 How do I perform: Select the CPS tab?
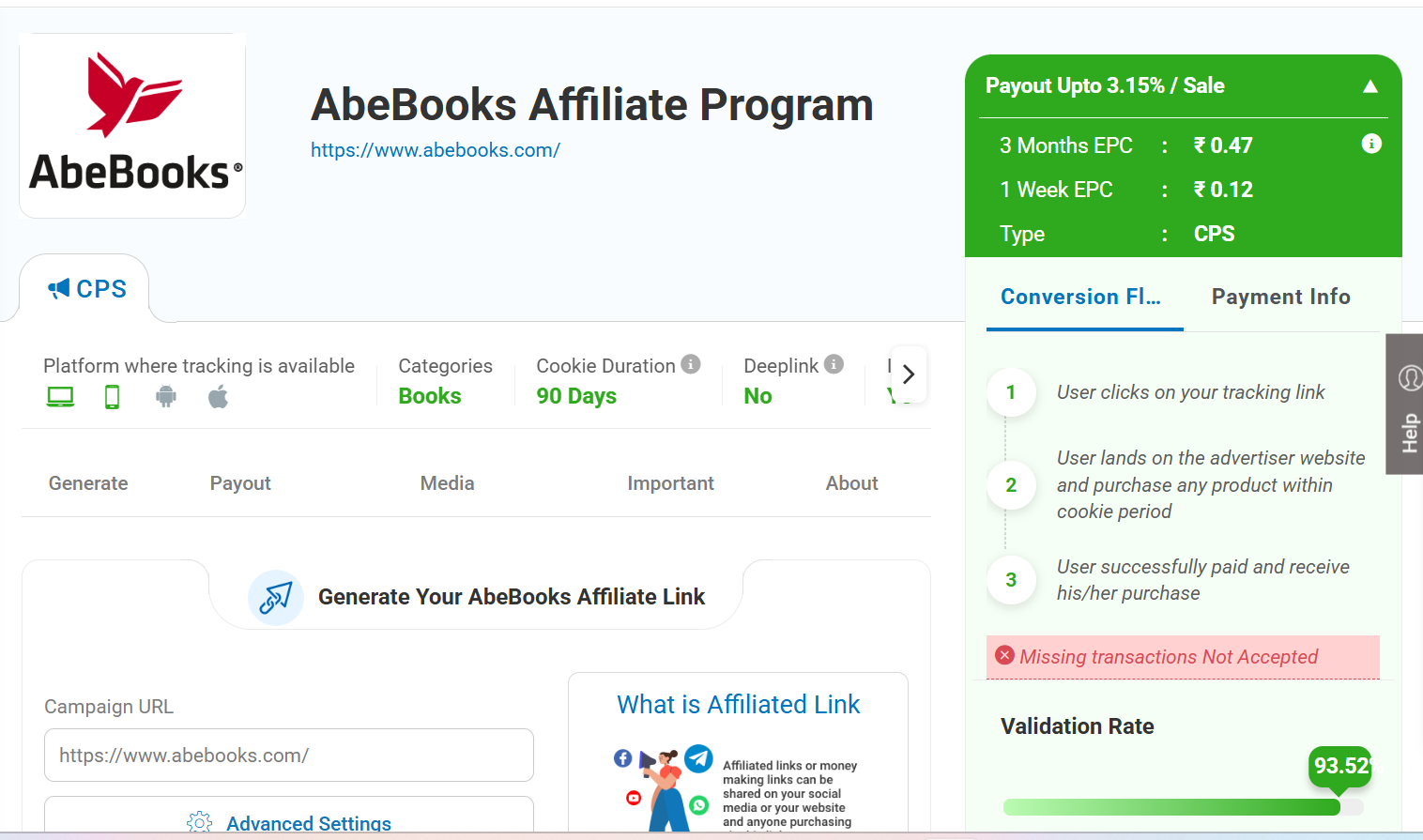pyautogui.click(x=84, y=288)
